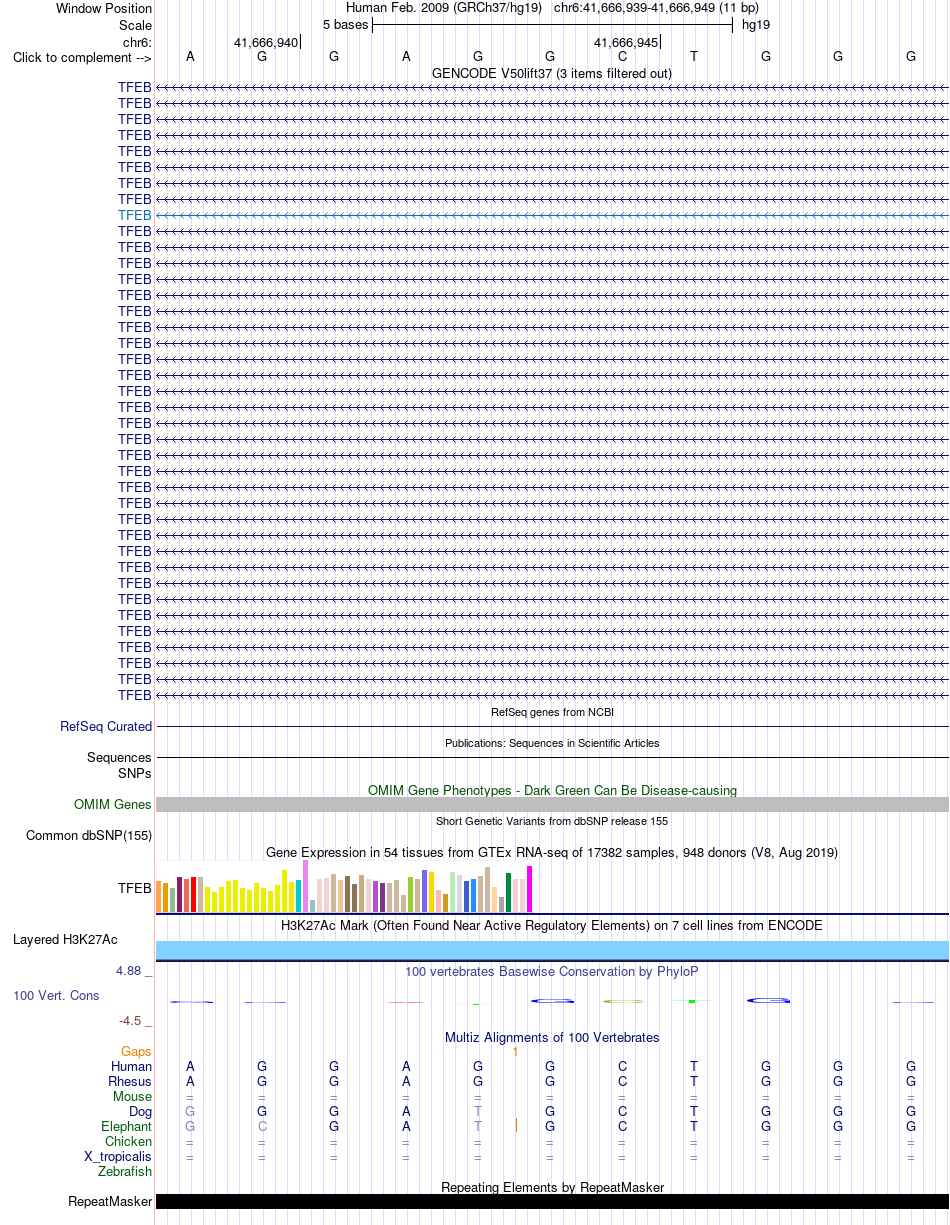950x1225 pixels.
Task: Click the 'hg19' text beside scale bar
Action: point(756,25)
